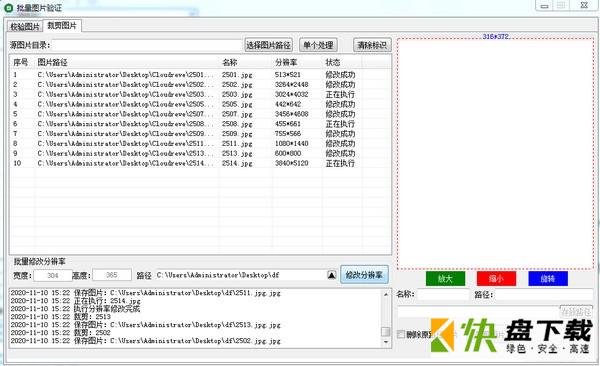Click the 单个处理 button

(318, 45)
